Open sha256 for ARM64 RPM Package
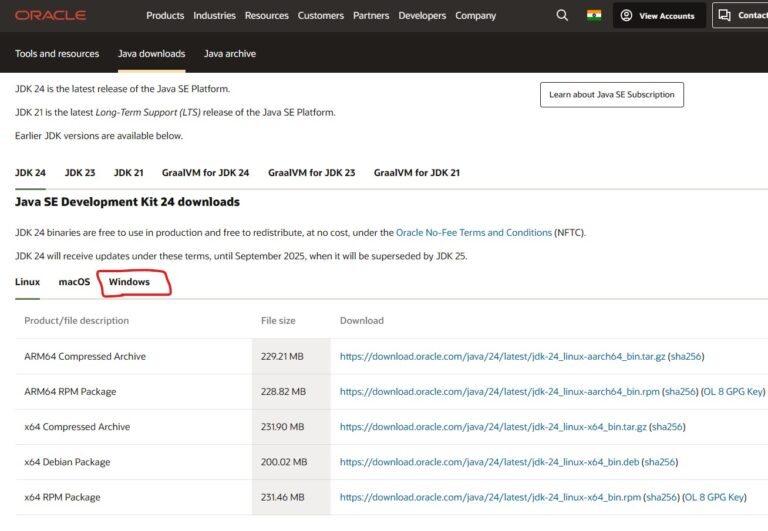 [680, 392]
